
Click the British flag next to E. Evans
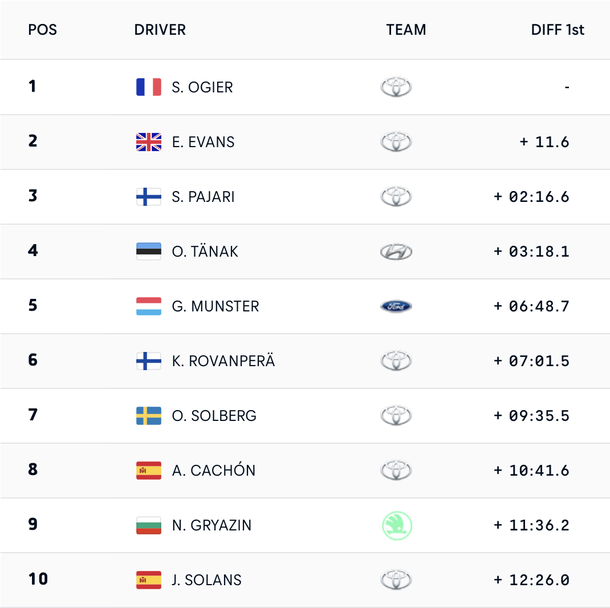[x=148, y=142]
